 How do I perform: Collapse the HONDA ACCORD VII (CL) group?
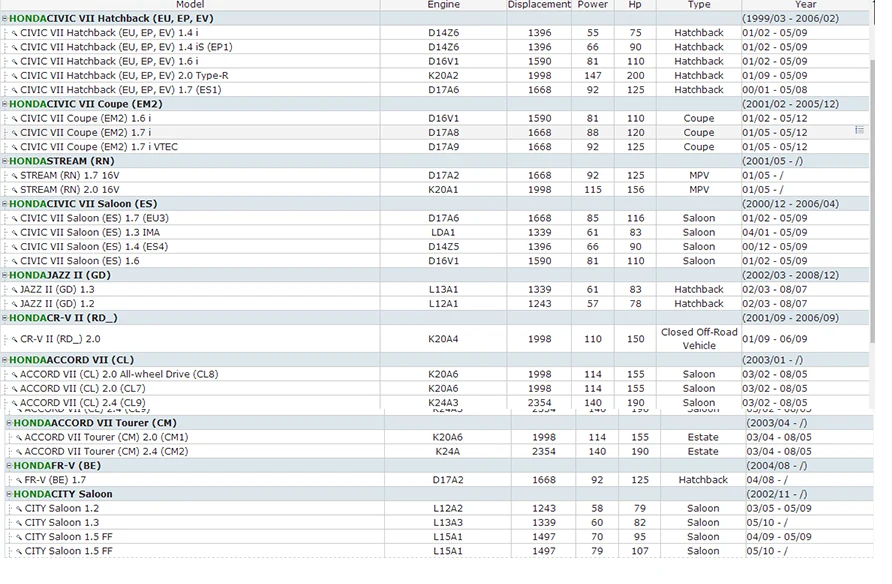[x=5, y=360]
